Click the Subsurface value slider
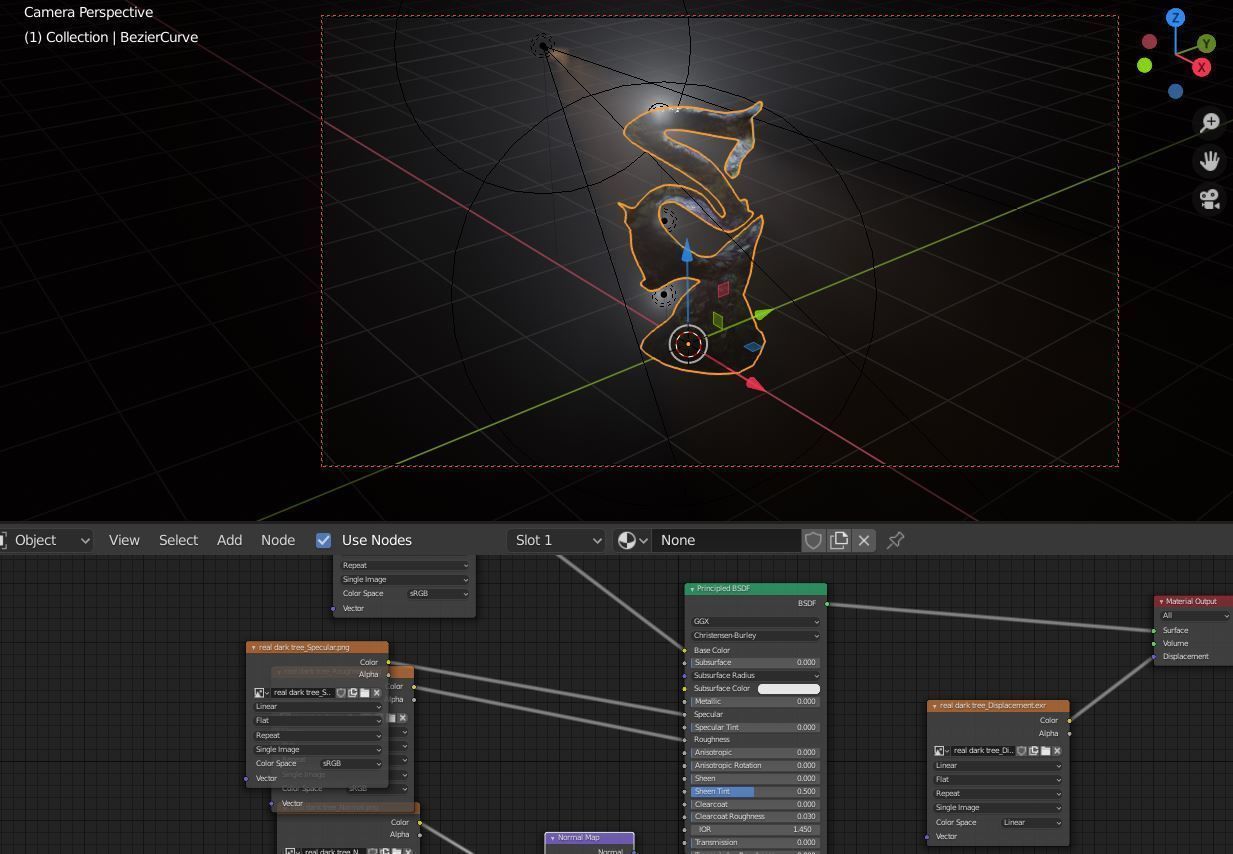 coord(755,662)
